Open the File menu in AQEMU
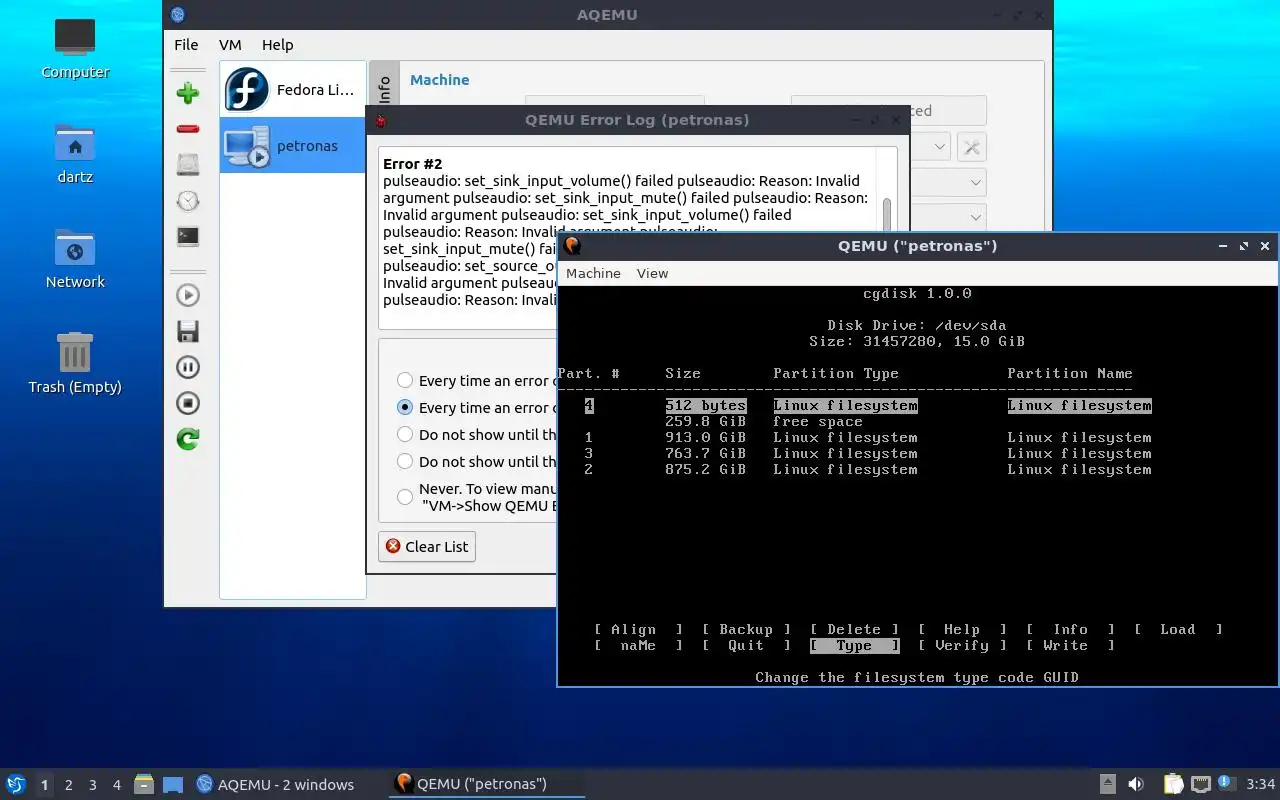Viewport: 1280px width, 800px height. click(x=186, y=45)
